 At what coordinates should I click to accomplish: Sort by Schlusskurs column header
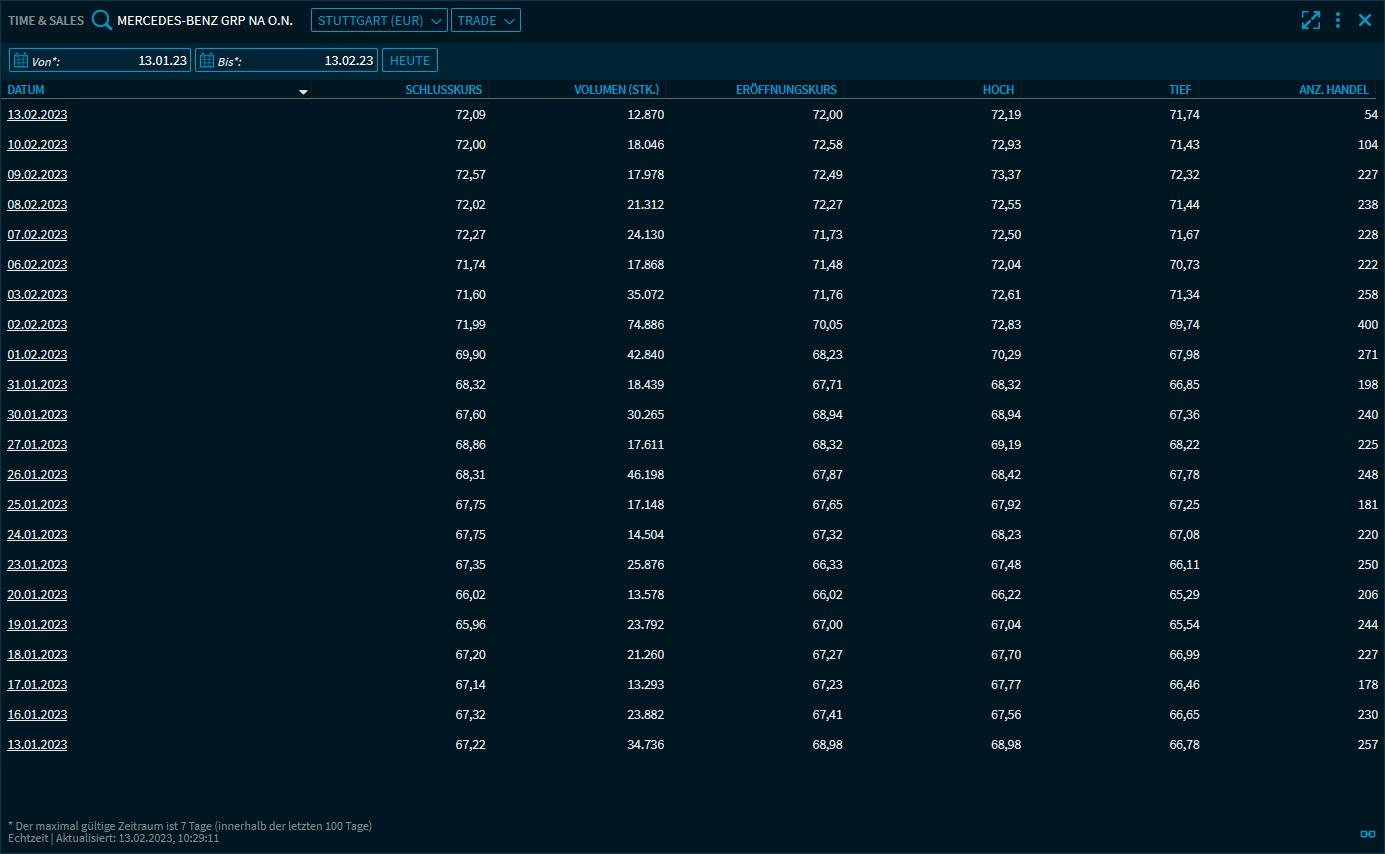pos(443,90)
